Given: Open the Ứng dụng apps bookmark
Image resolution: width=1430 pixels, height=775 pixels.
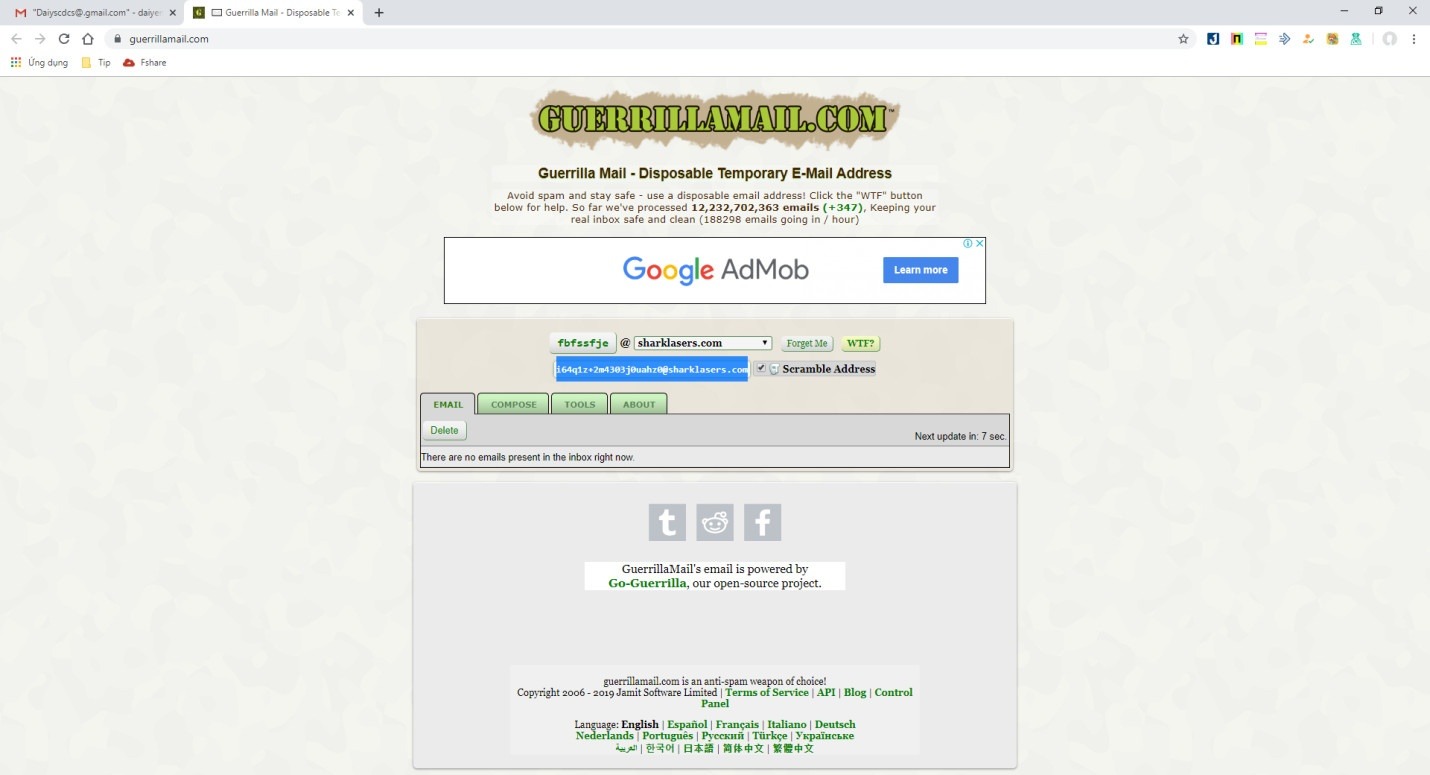Looking at the screenshot, I should pos(40,62).
